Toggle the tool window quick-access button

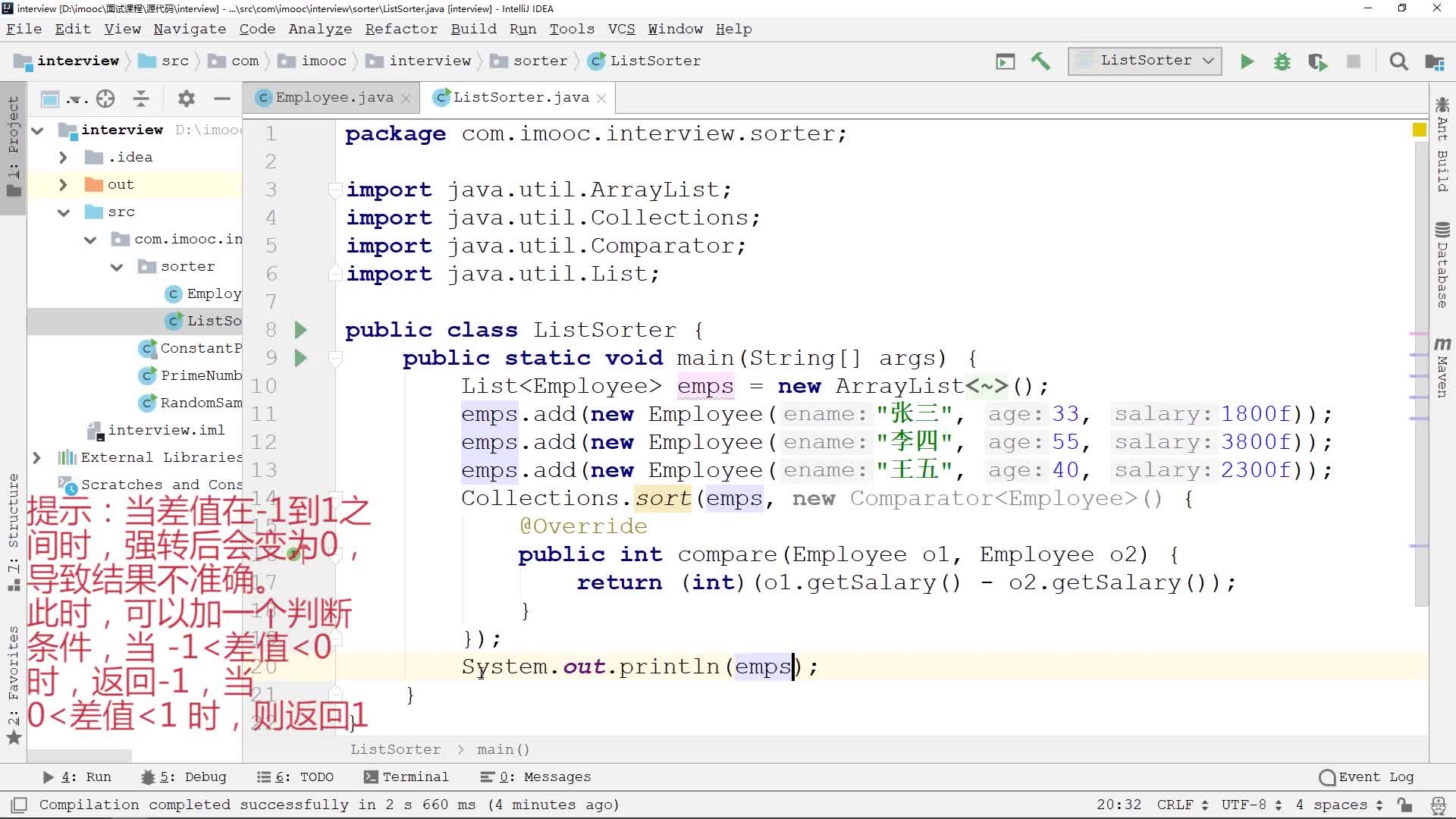(20, 805)
